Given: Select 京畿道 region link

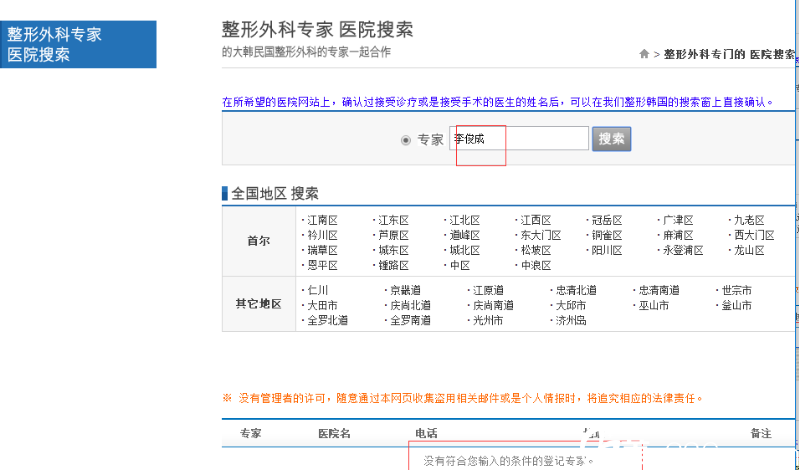Looking at the screenshot, I should [405, 290].
